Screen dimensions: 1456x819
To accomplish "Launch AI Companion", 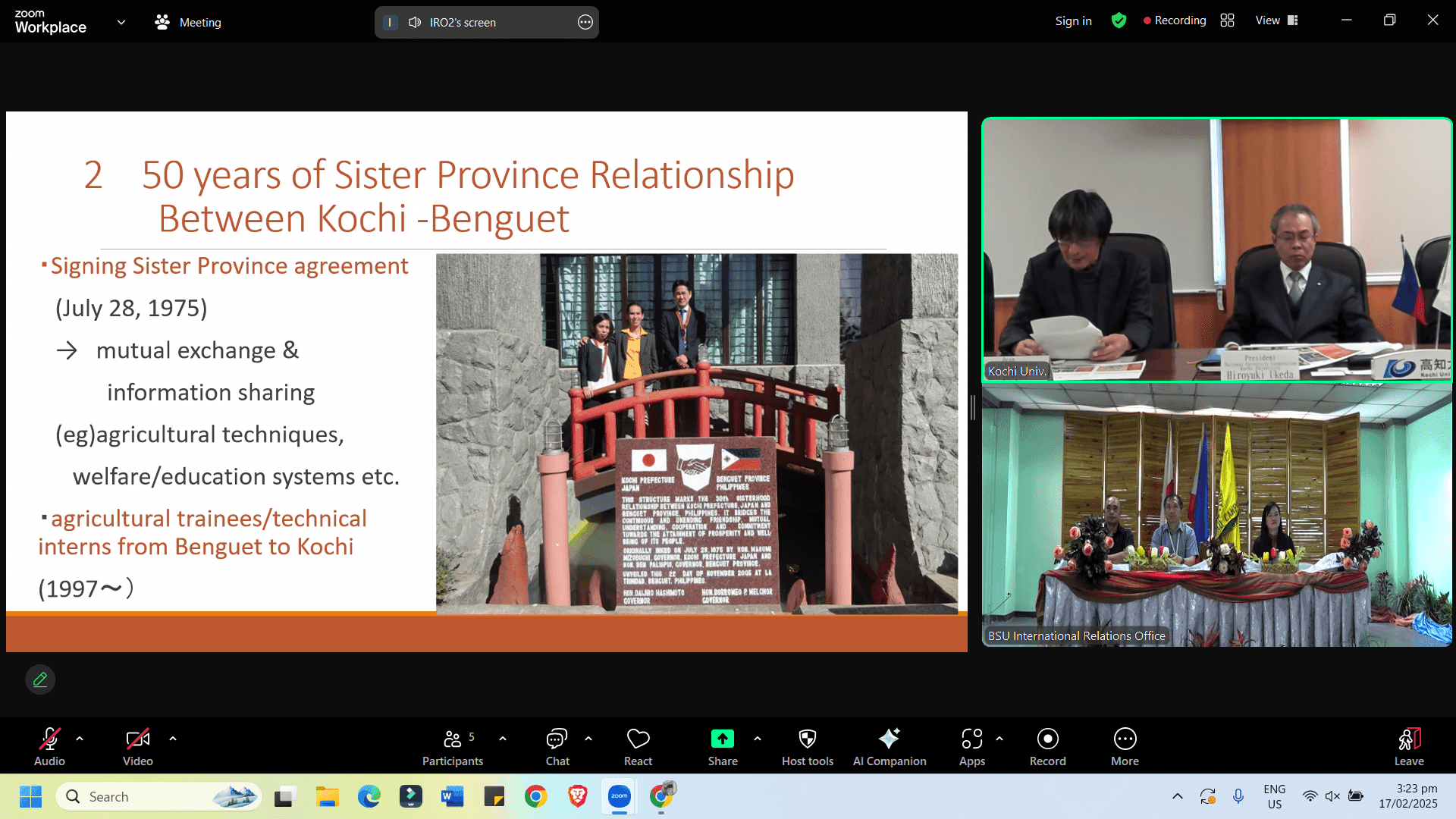I will 889,746.
